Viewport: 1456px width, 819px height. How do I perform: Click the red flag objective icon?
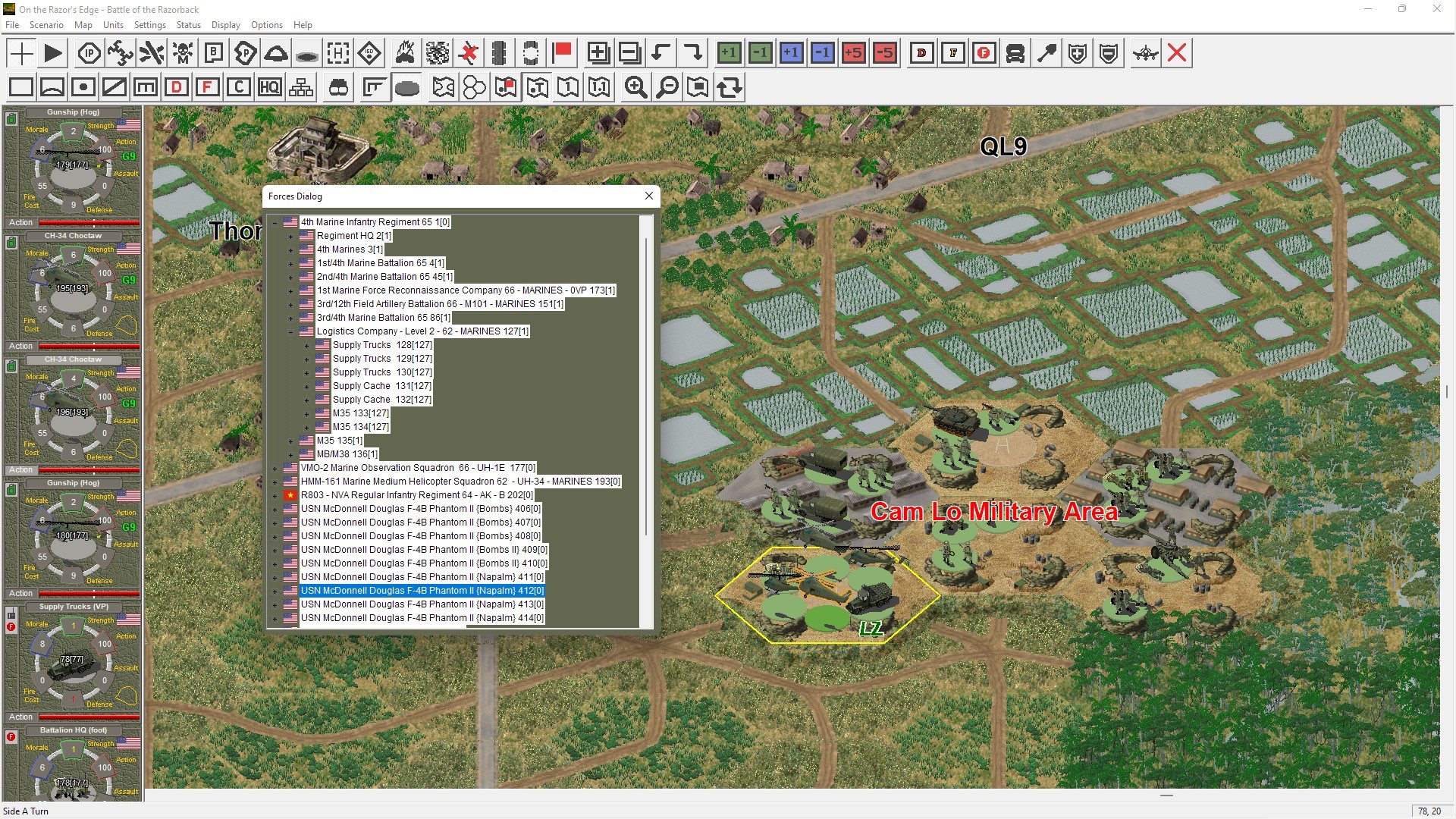tap(562, 53)
